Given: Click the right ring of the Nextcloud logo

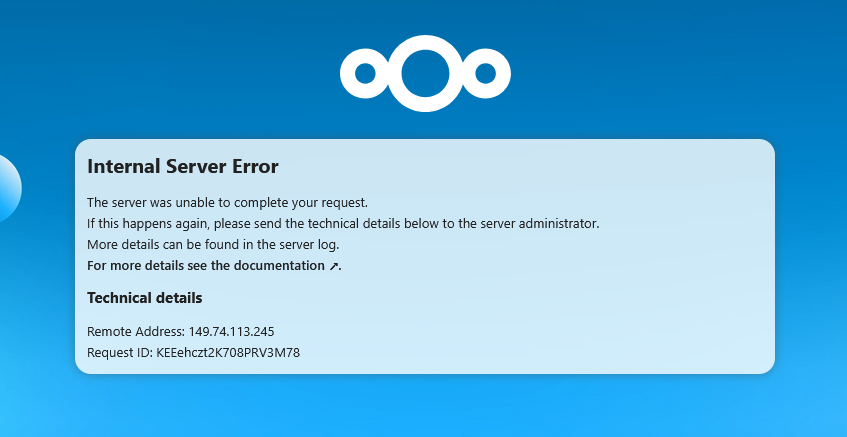Looking at the screenshot, I should [x=486, y=73].
